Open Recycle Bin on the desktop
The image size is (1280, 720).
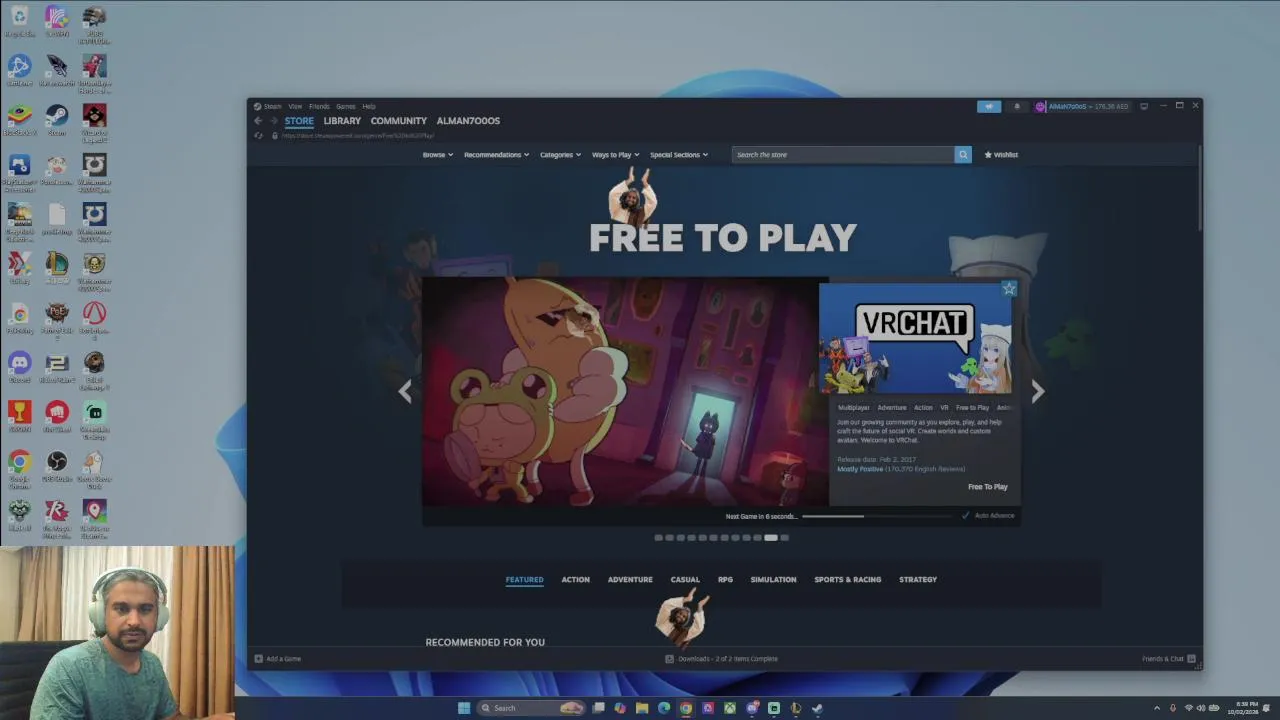[19, 21]
